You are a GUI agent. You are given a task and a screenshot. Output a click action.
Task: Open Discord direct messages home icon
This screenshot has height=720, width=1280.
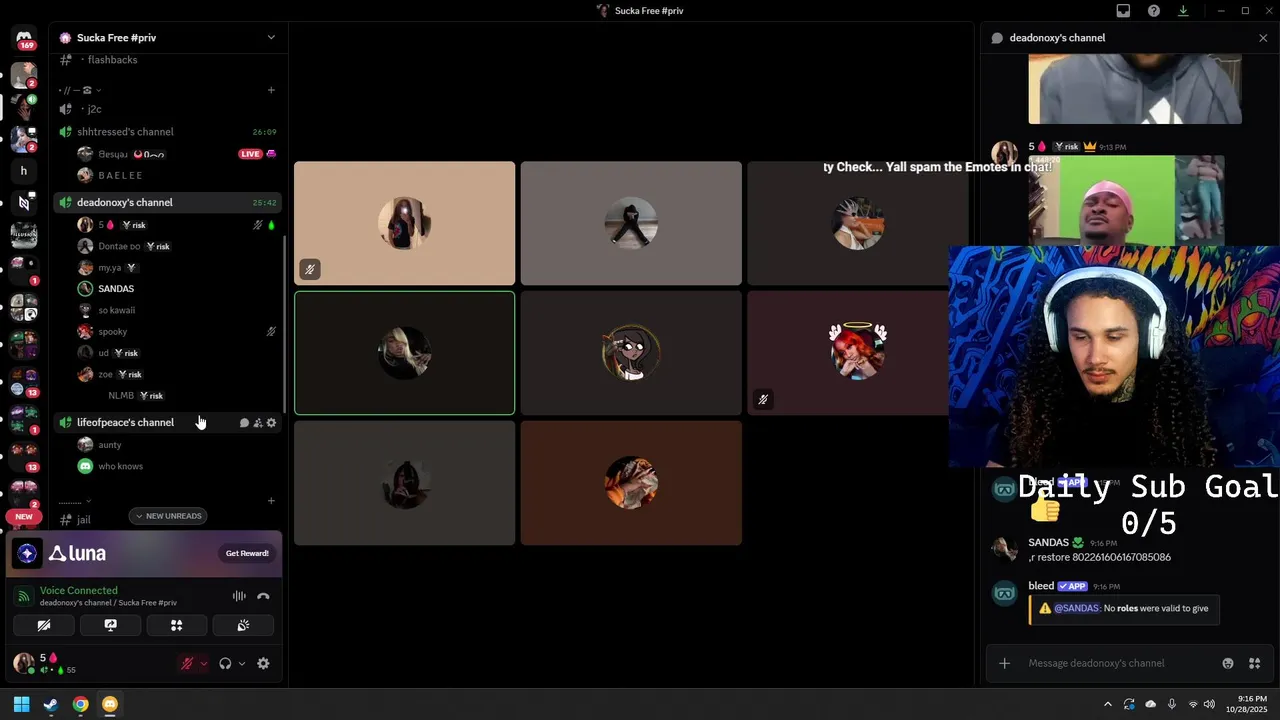pos(24,37)
